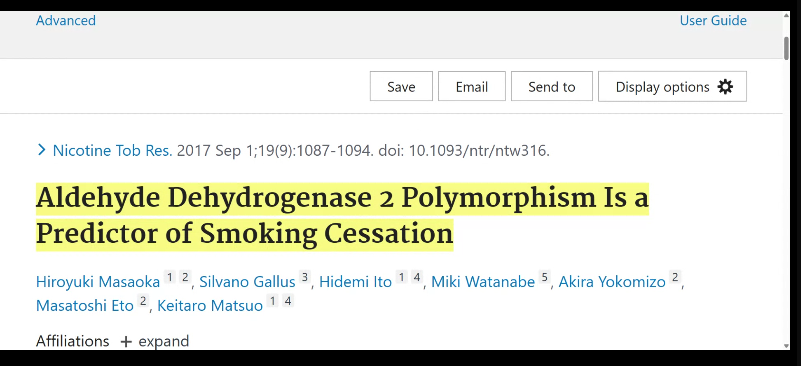This screenshot has height=366, width=801.
Task: Save the citation with Save button
Action: point(401,86)
